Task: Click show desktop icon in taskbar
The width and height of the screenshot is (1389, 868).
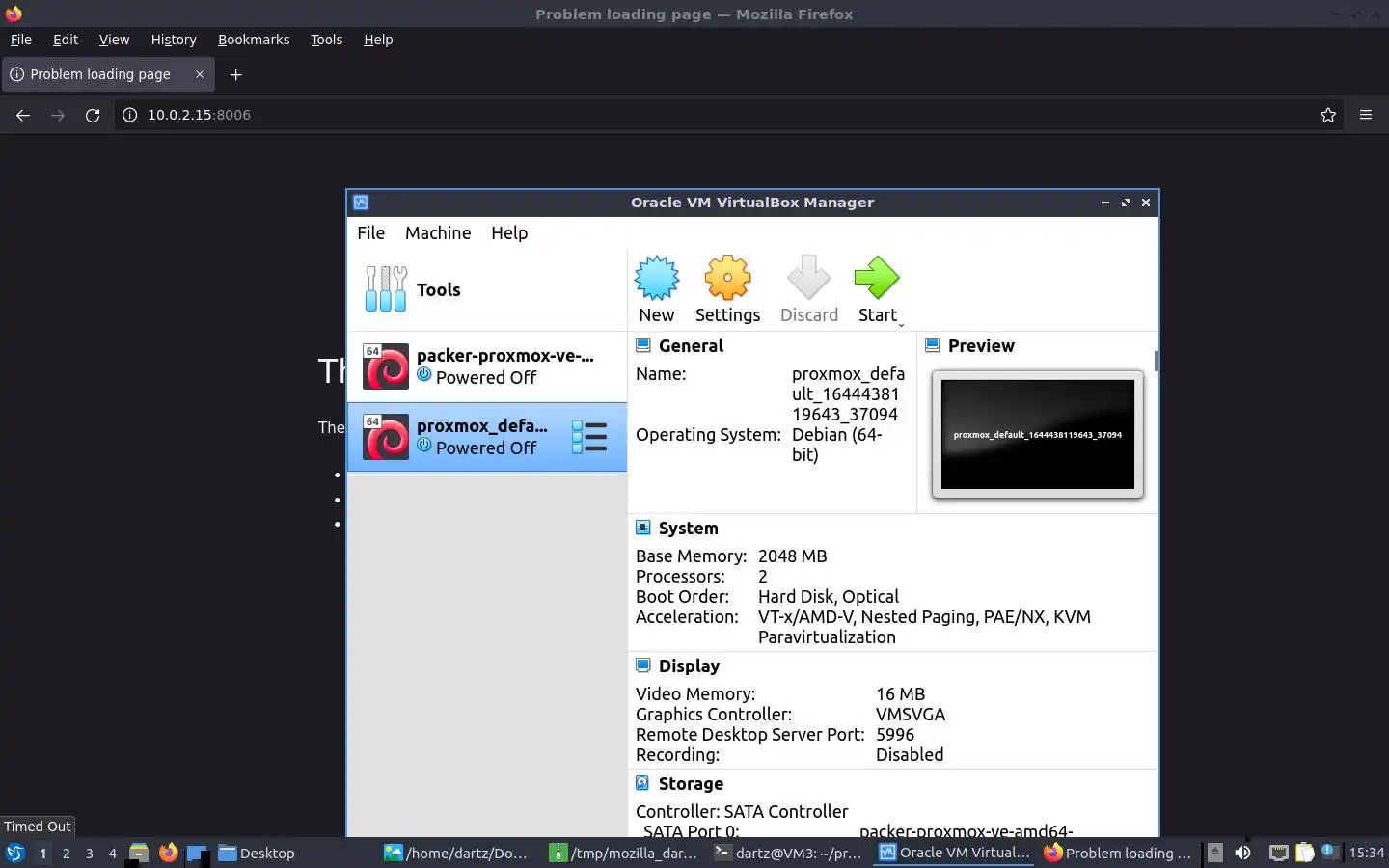Action: tap(198, 854)
